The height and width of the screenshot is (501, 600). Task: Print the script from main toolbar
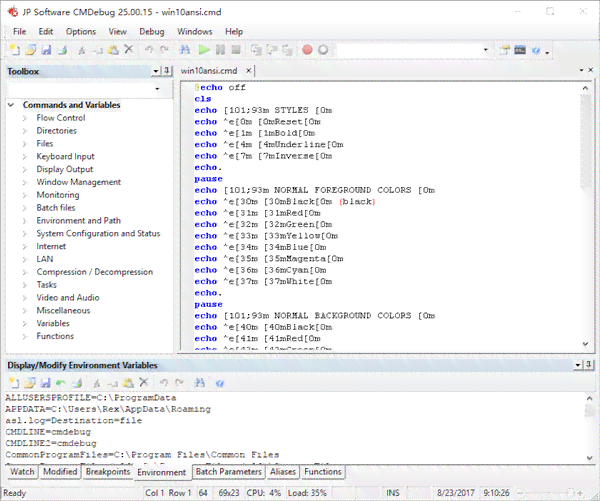coord(62,50)
